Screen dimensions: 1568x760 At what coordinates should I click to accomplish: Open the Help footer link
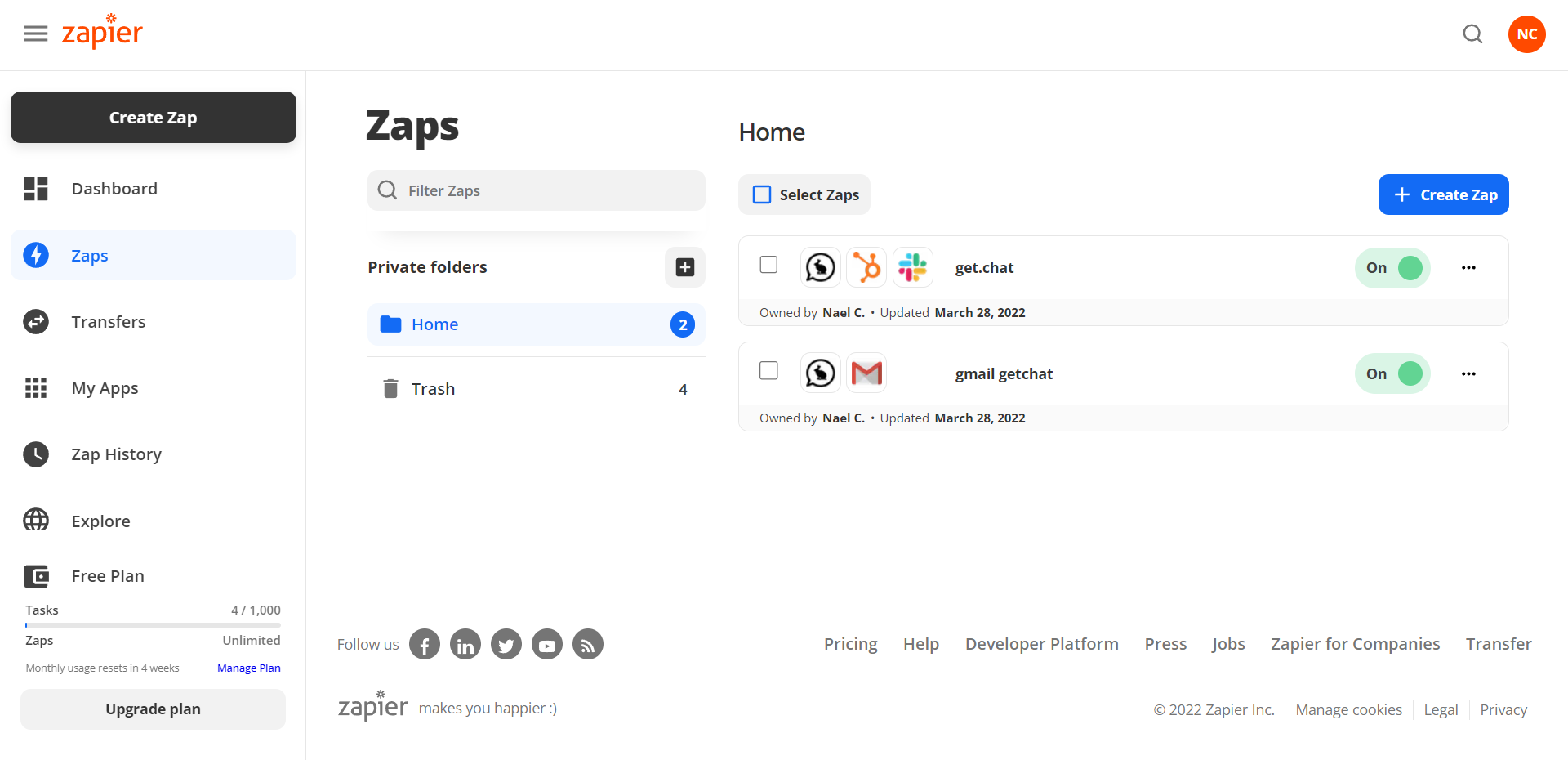(920, 644)
